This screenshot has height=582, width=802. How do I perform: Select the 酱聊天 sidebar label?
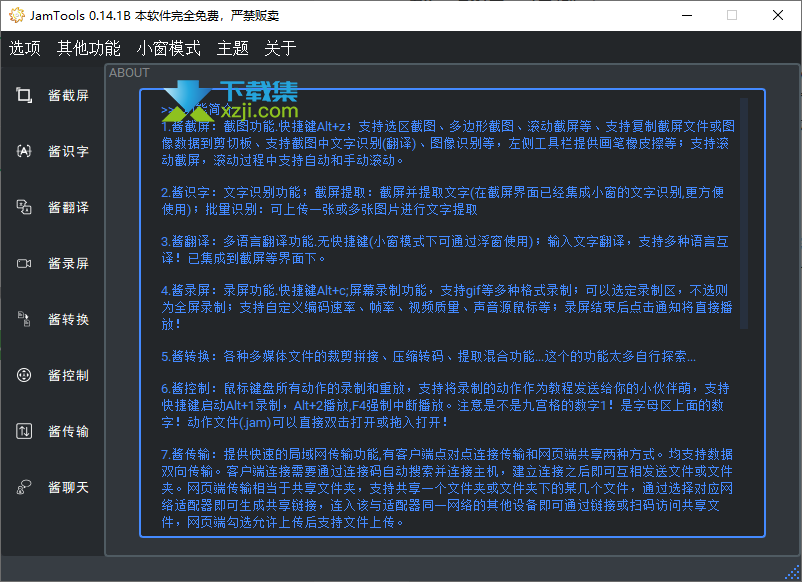coord(69,487)
